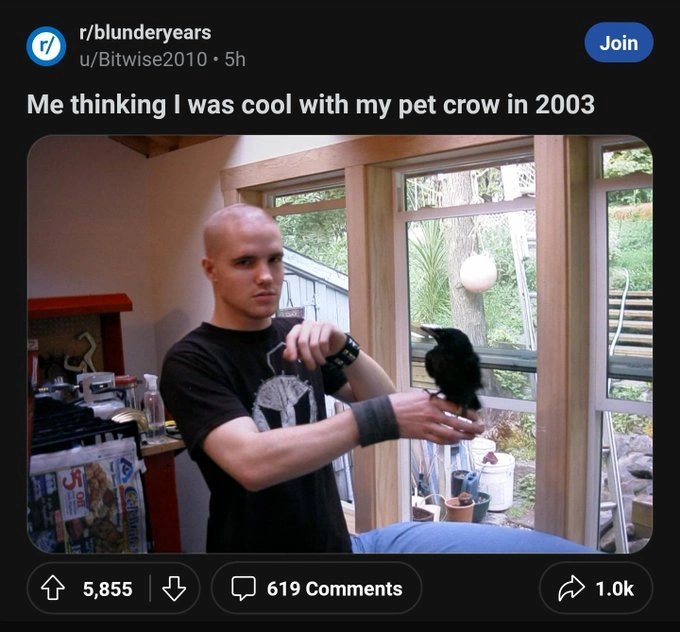680x632 pixels.
Task: Click the 5,855 vote score
Action: [108, 589]
